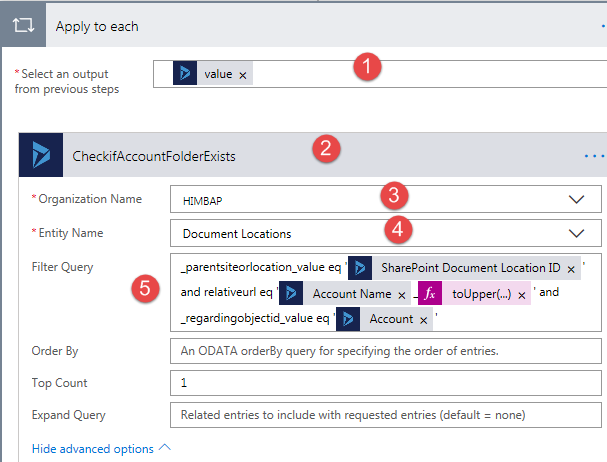Click the fx expression icon
Image resolution: width=607 pixels, height=462 pixels.
(430, 293)
